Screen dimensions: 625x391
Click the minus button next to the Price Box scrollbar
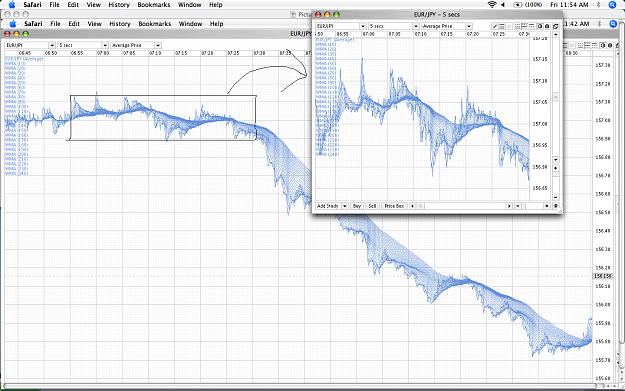(x=518, y=206)
